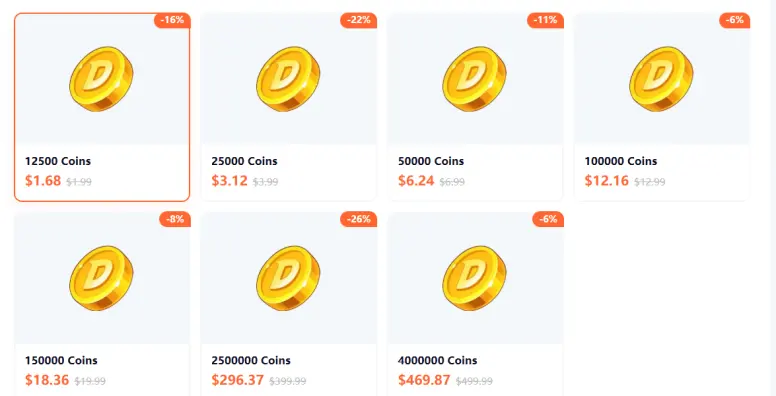The width and height of the screenshot is (776, 396).
Task: Click the -22% discount badge
Action: pos(359,20)
